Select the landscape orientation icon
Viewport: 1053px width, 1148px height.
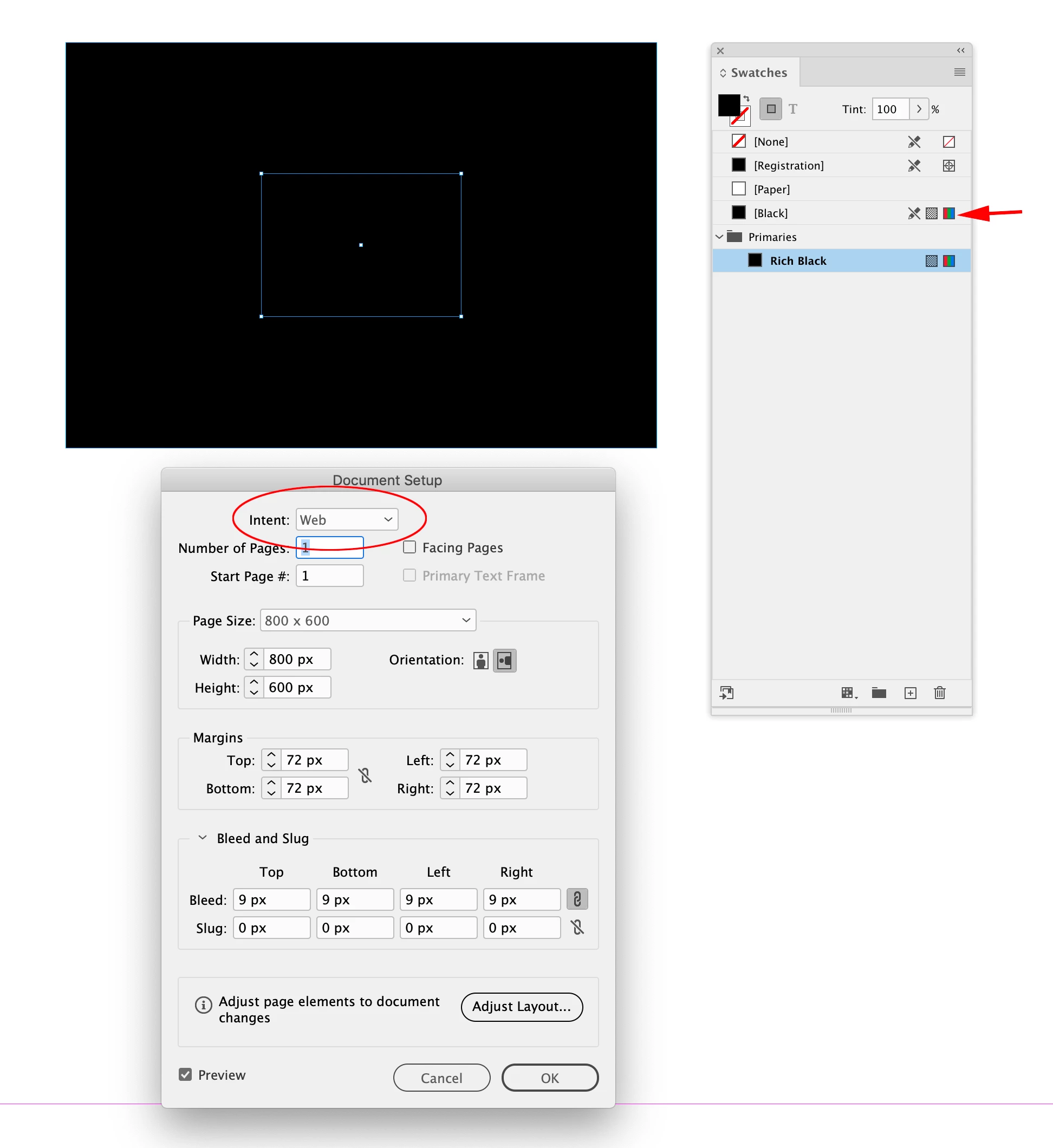click(504, 660)
